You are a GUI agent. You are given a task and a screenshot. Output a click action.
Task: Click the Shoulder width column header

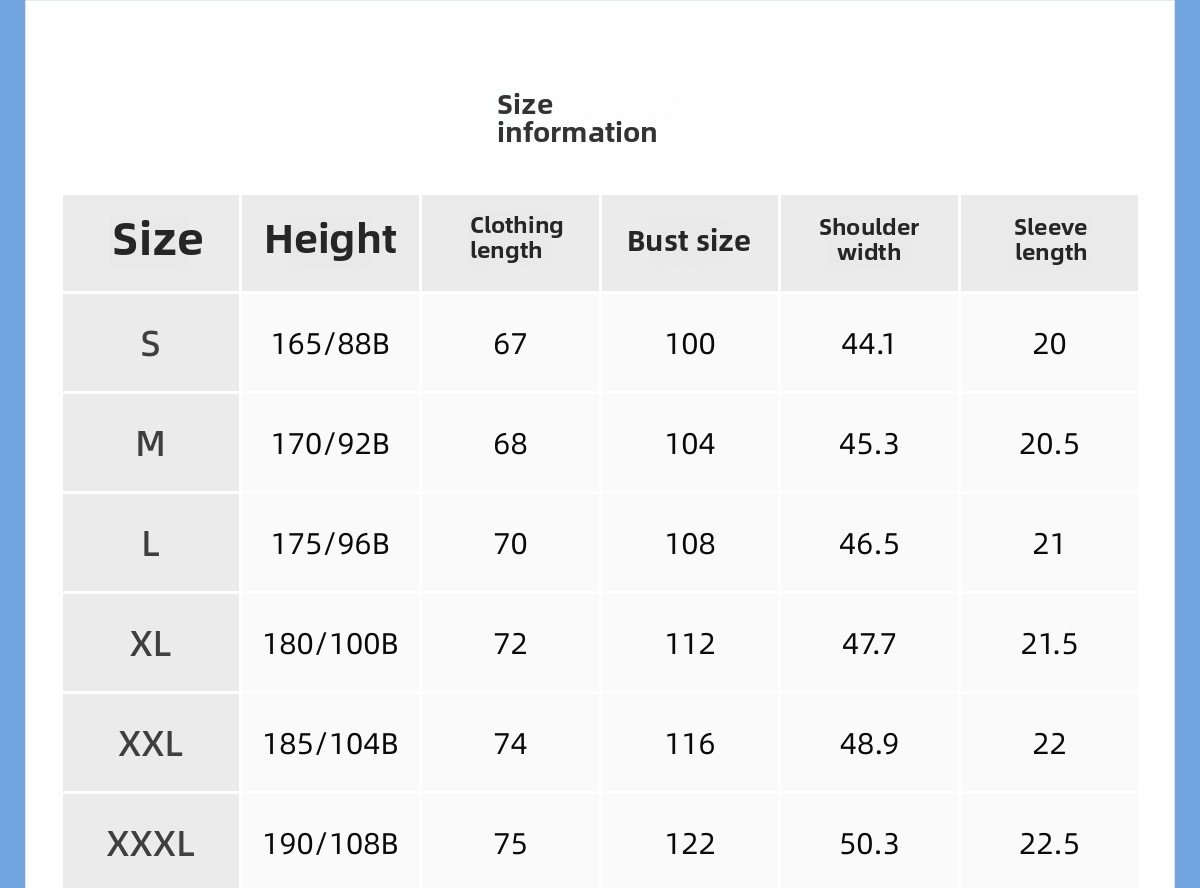869,240
